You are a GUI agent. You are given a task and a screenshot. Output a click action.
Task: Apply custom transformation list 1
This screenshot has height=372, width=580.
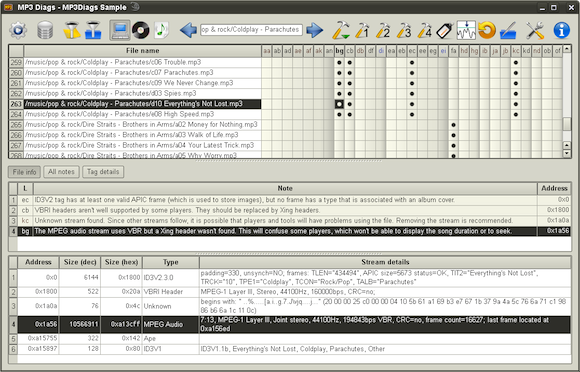pyautogui.click(x=362, y=30)
